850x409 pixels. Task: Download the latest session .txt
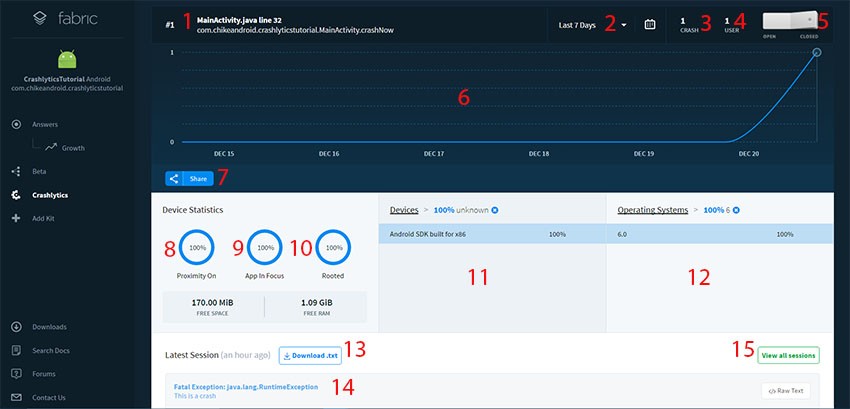pos(311,356)
